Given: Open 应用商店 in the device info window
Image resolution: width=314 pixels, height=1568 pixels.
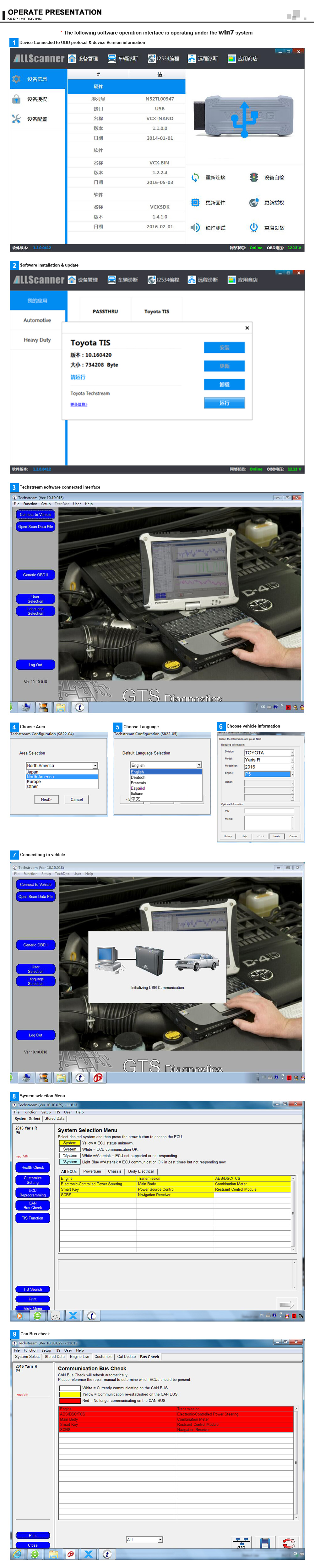Looking at the screenshot, I should 243,58.
